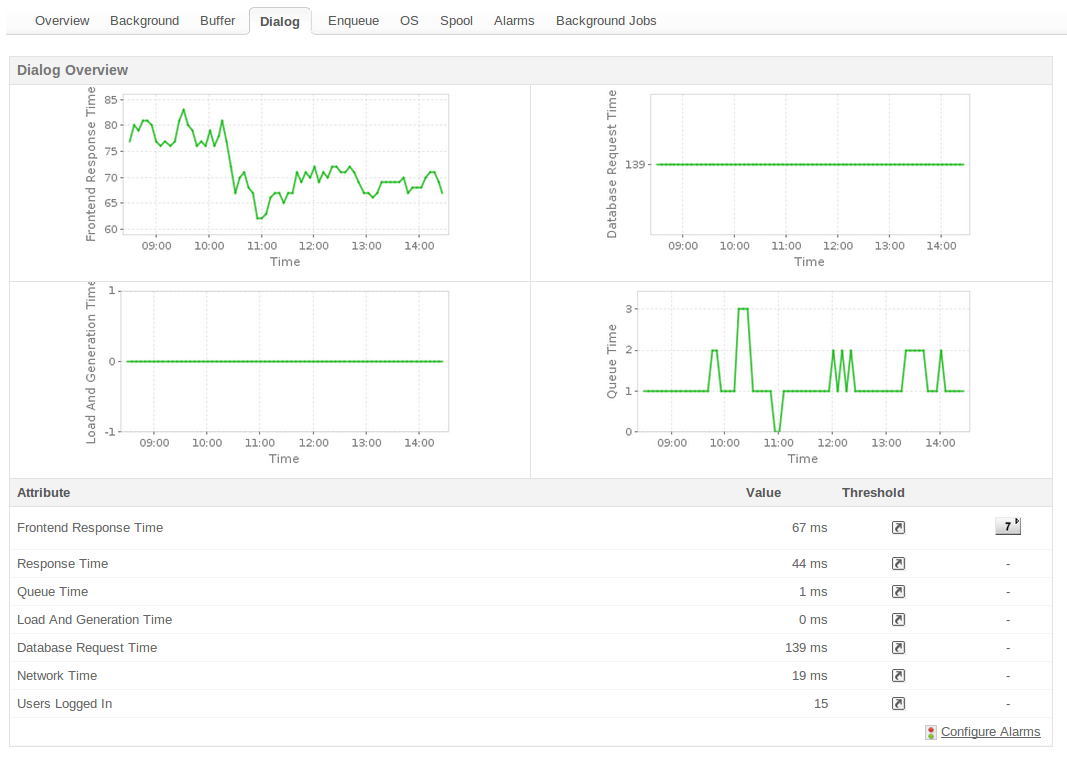
Task: View the Alarms tab
Action: coord(514,20)
